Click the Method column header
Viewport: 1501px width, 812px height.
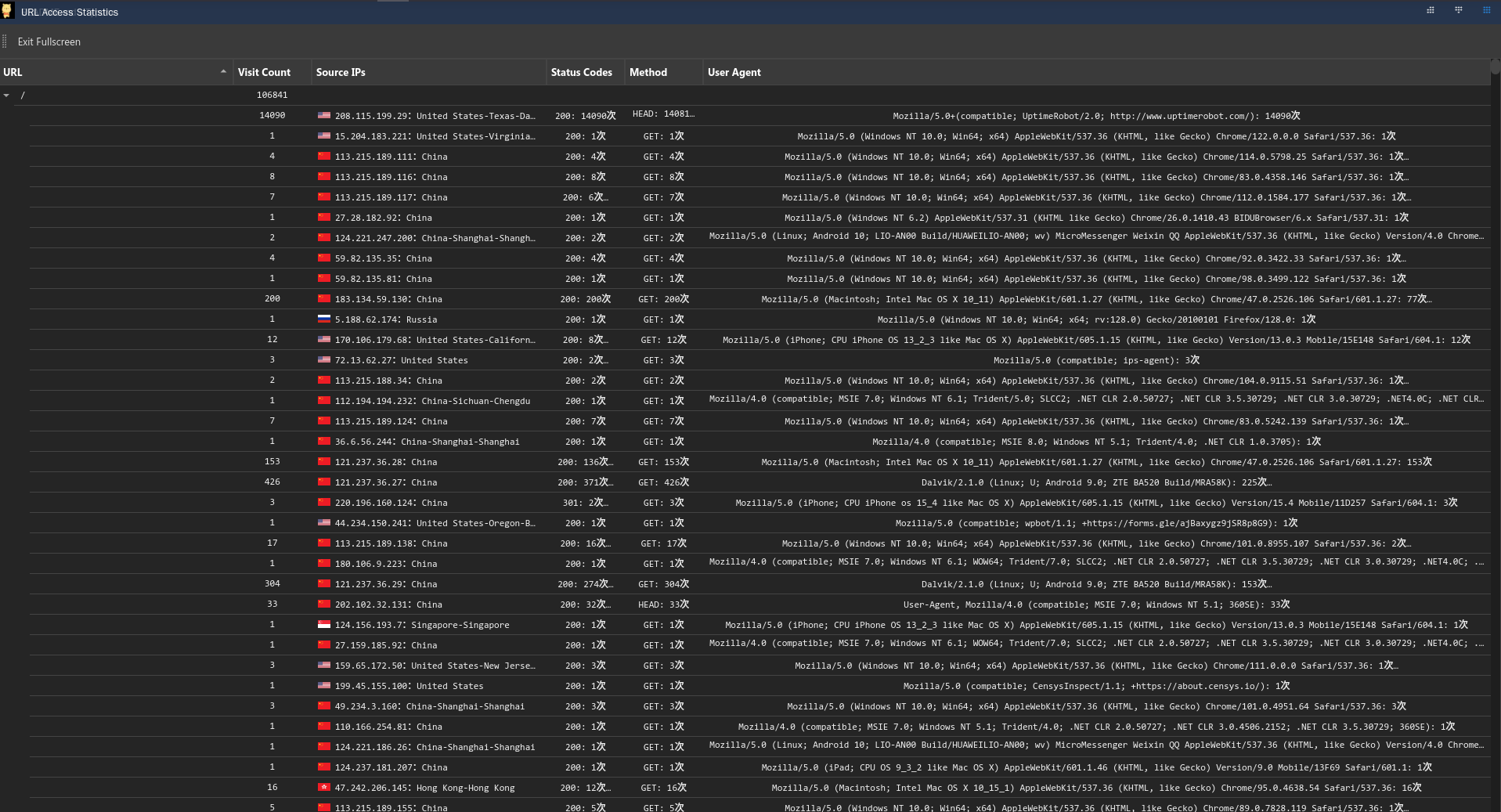coord(648,72)
